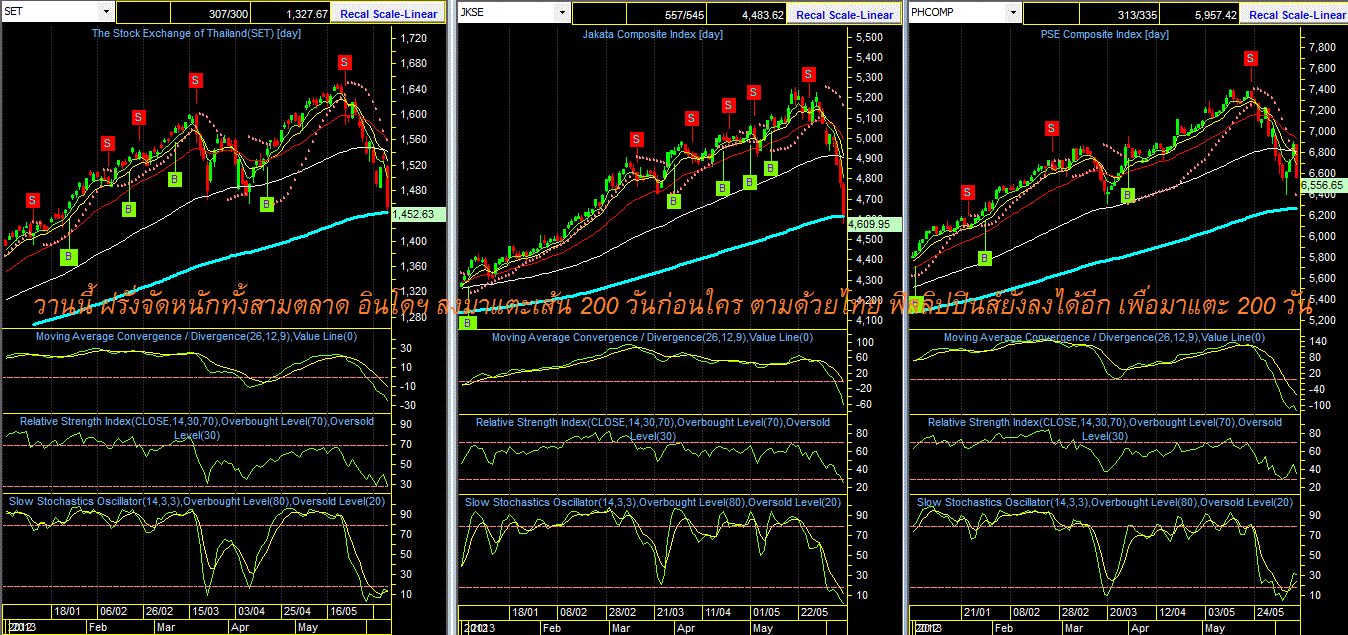Click the 557/545 field in JKSE header
Viewport: 1348px width, 635px height.
click(668, 14)
